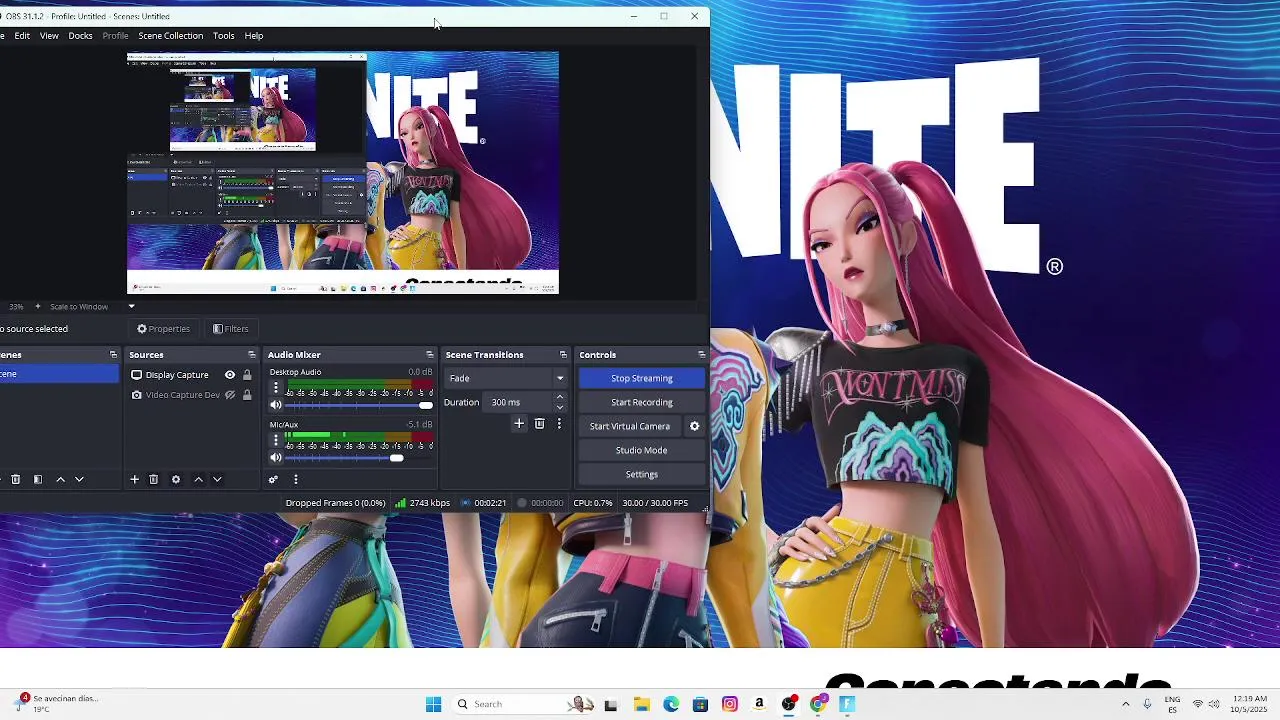Open Desktop Audio three-dot options menu
Screen dimensions: 1280x720
(x=276, y=387)
